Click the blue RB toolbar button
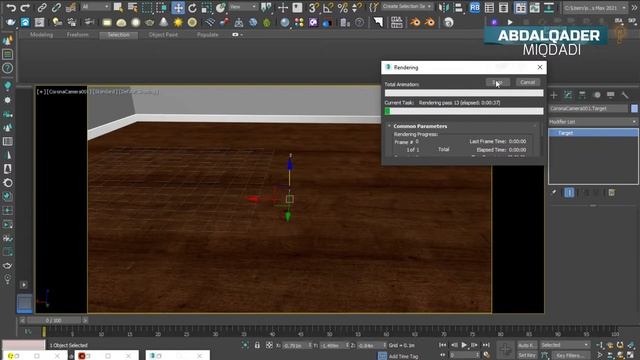The image size is (640, 360). pos(474,7)
